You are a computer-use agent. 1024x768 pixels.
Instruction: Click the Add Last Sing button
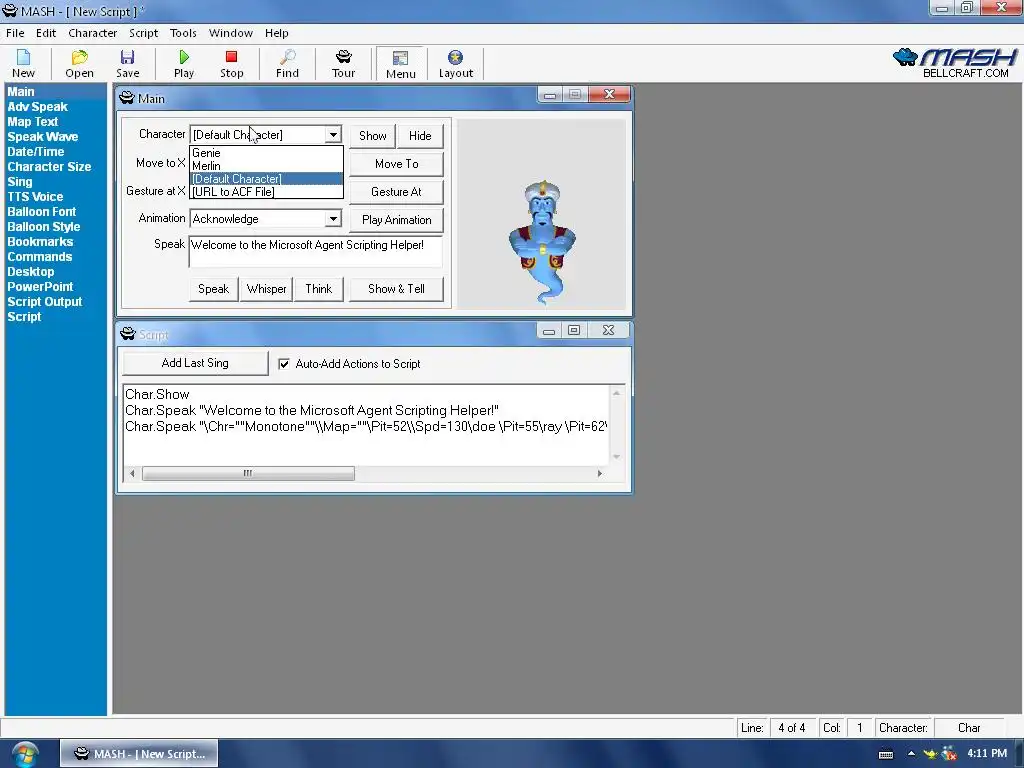[x=195, y=363]
